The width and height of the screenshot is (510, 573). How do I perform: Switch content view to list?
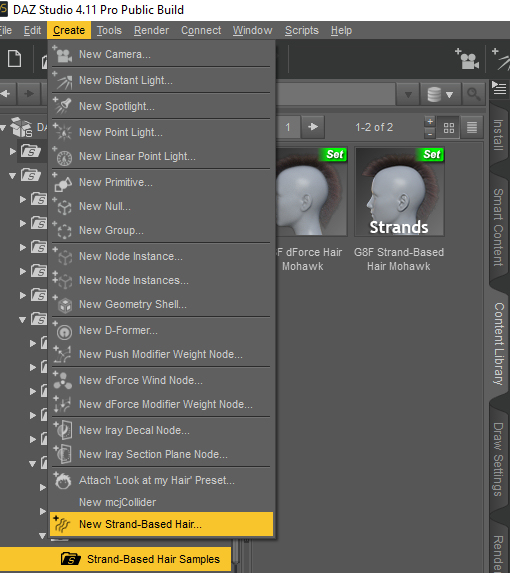[472, 128]
